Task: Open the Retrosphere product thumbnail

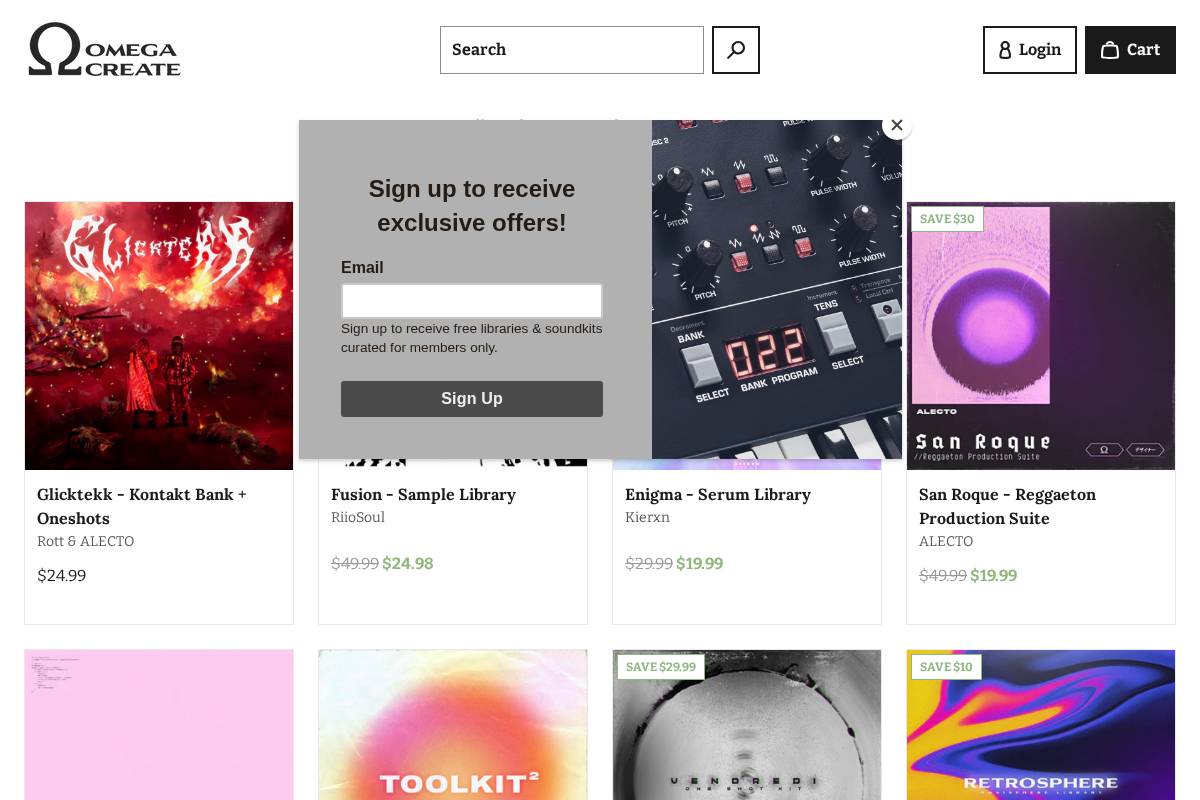Action: coord(1041,725)
